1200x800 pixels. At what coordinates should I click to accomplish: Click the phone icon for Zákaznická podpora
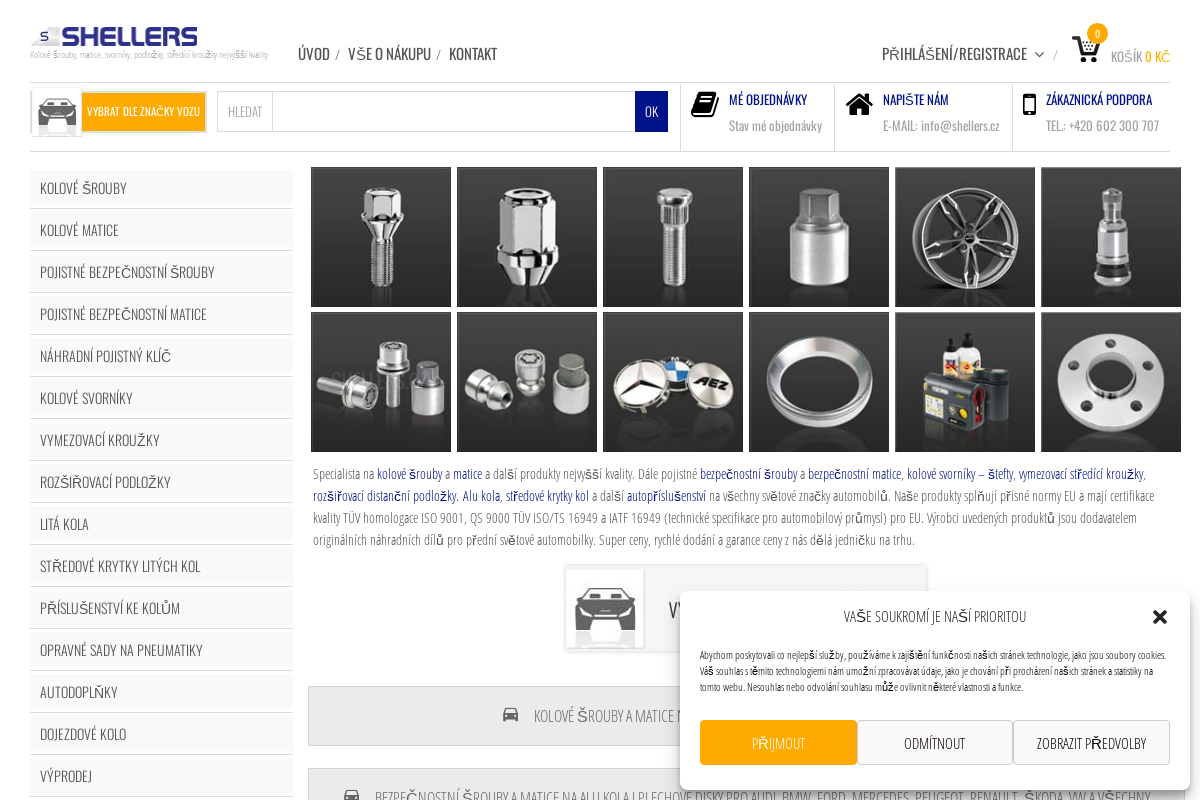(x=1029, y=104)
